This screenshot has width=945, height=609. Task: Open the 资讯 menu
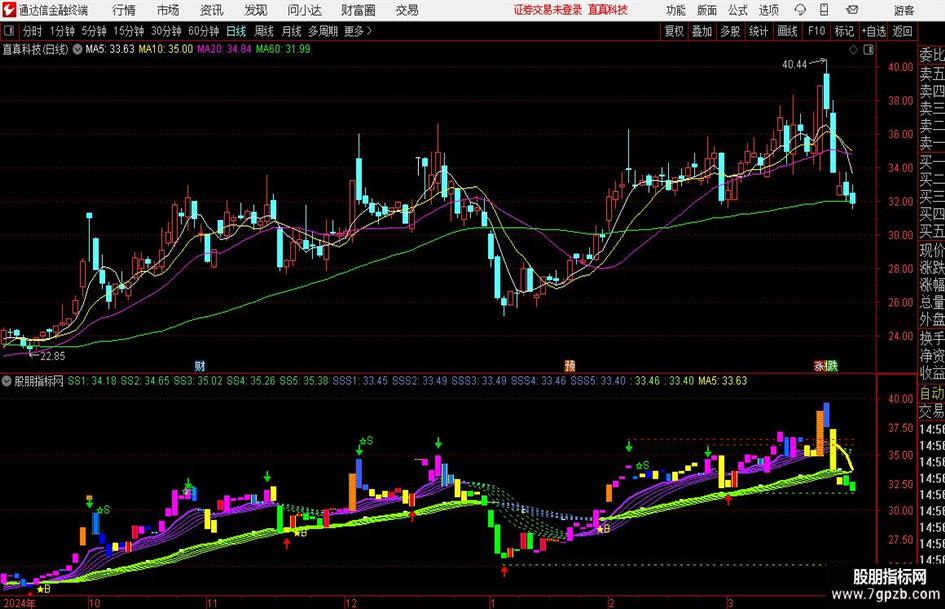[212, 10]
